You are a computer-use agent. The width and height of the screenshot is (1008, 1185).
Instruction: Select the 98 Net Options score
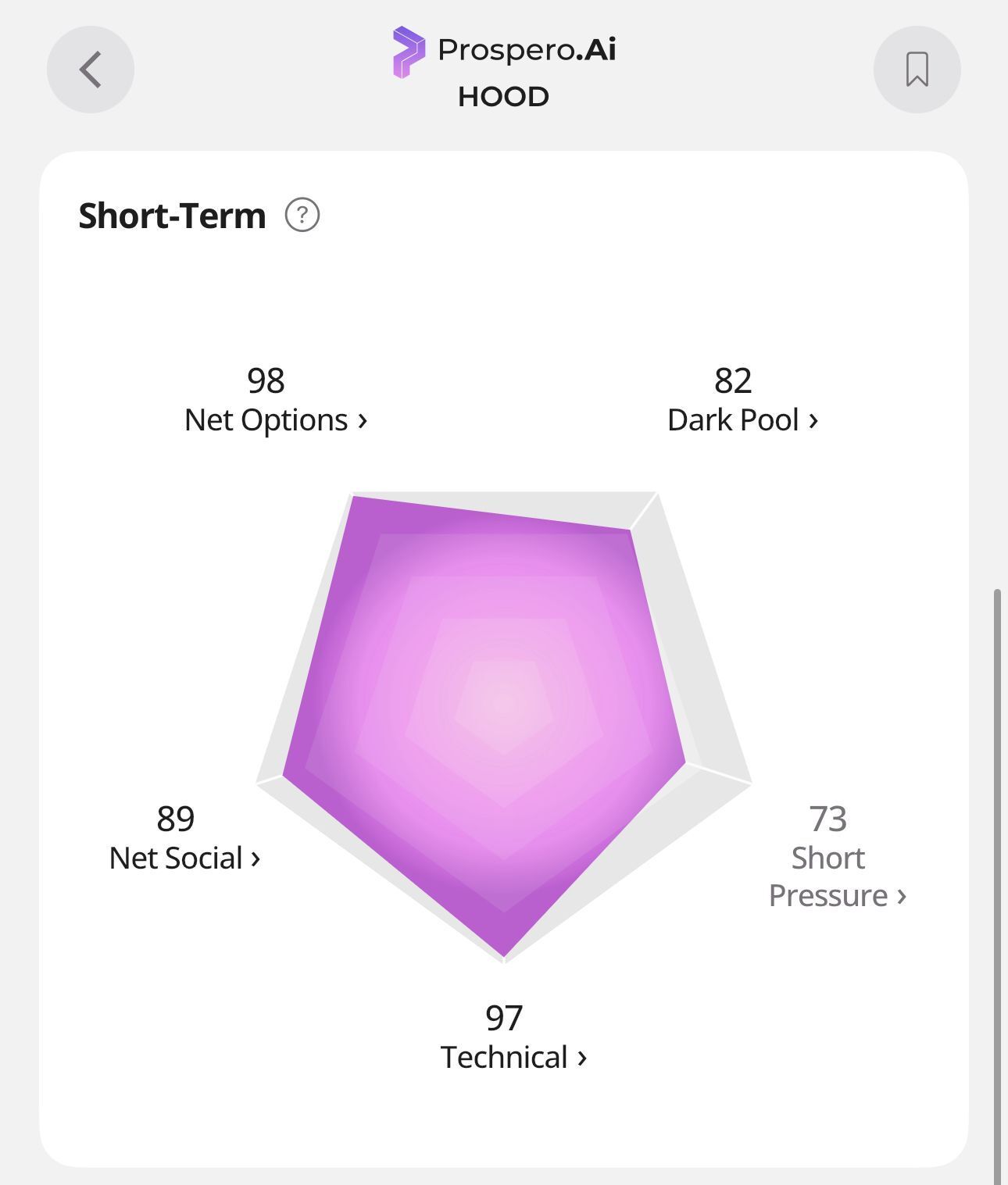[x=266, y=381]
